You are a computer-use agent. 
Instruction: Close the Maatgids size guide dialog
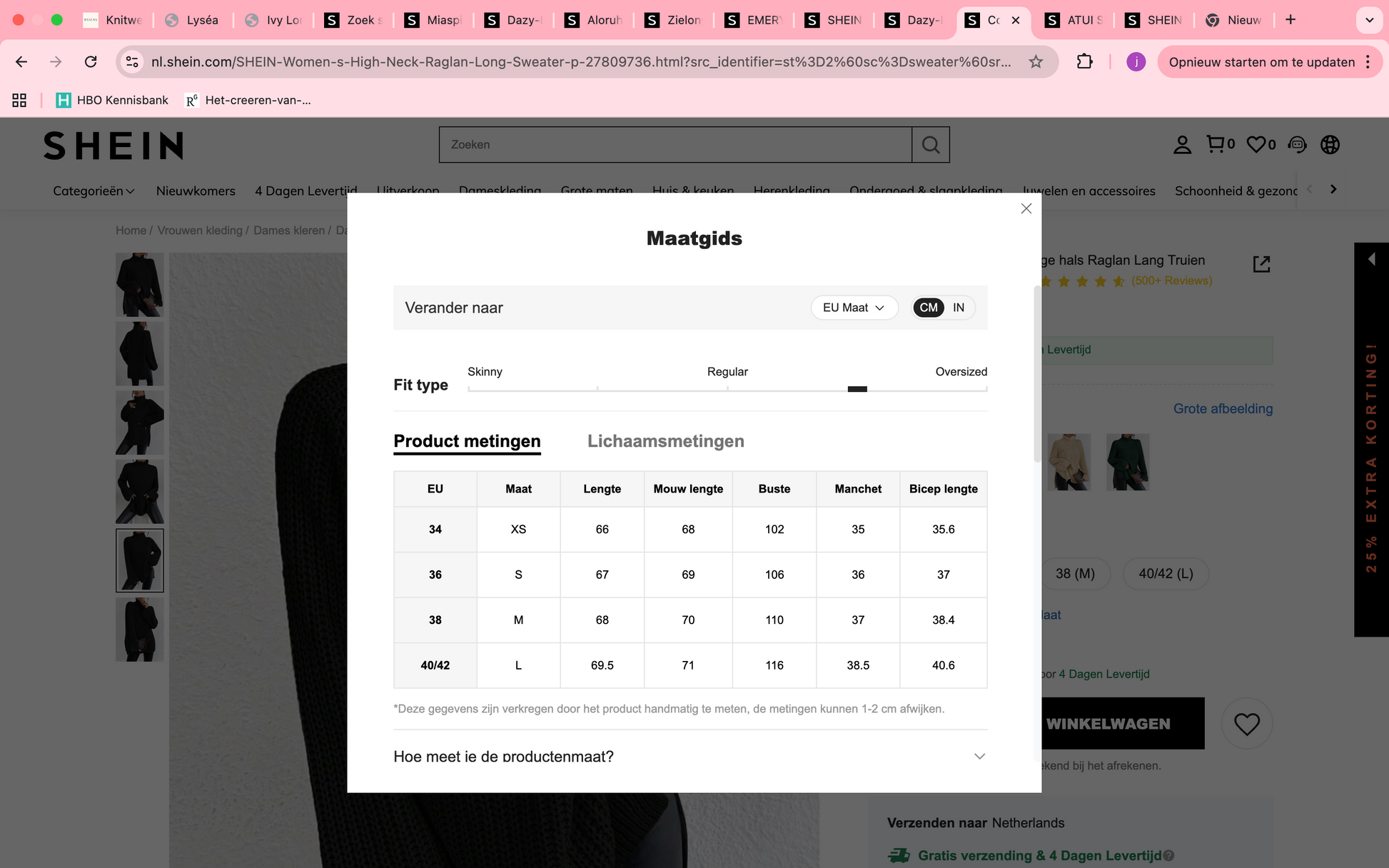pyautogui.click(x=1026, y=208)
